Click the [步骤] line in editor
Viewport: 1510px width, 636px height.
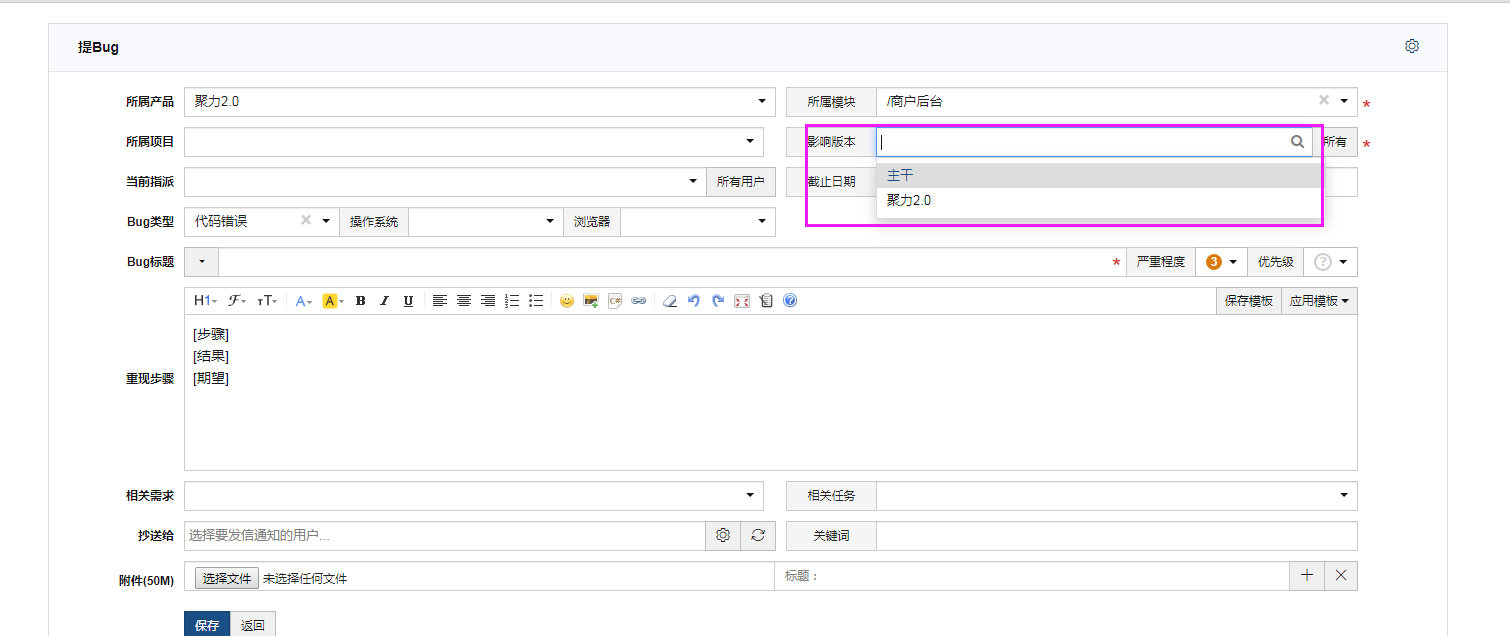(211, 334)
